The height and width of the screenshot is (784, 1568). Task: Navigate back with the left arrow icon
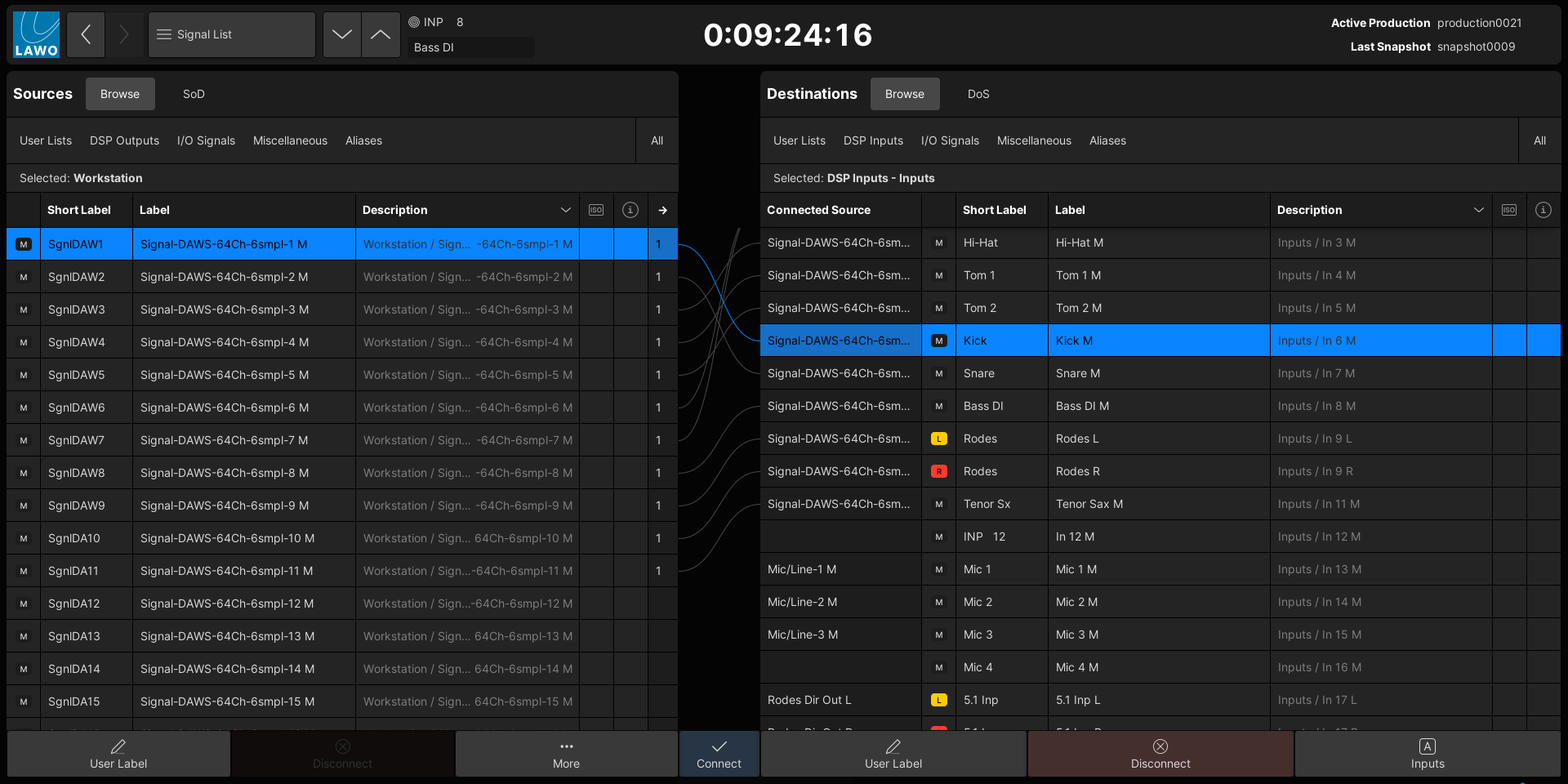(x=85, y=34)
